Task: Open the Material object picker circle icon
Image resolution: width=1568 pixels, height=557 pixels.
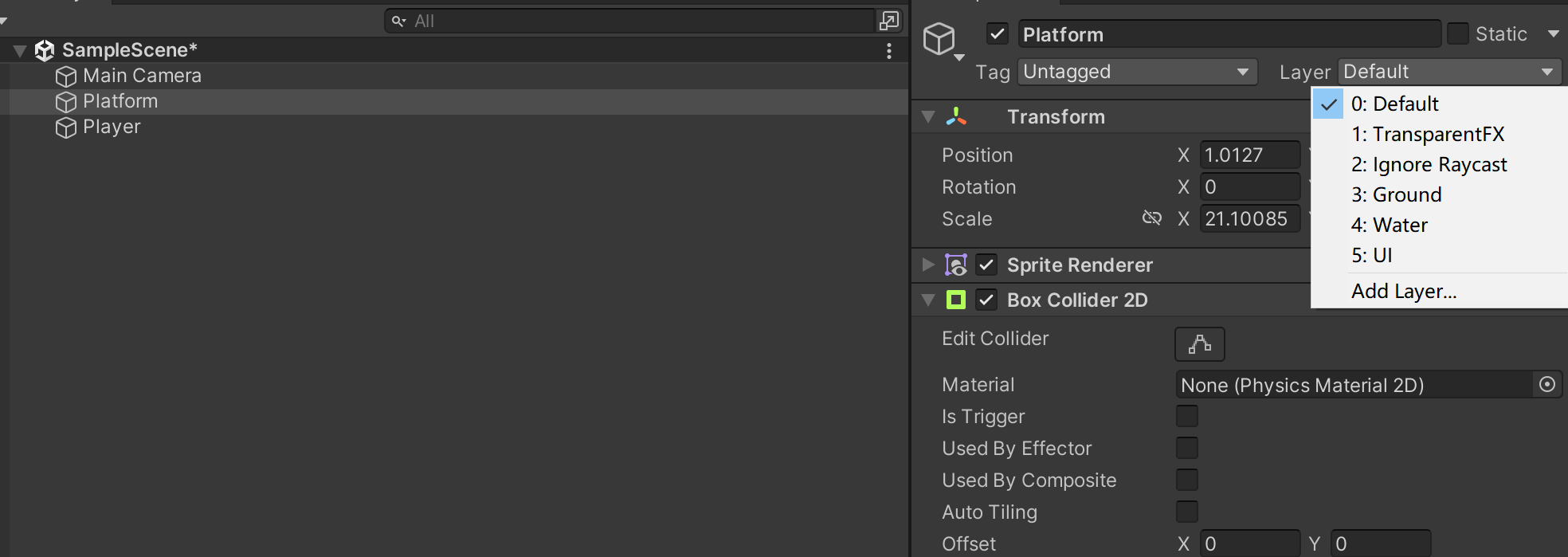Action: [1546, 385]
